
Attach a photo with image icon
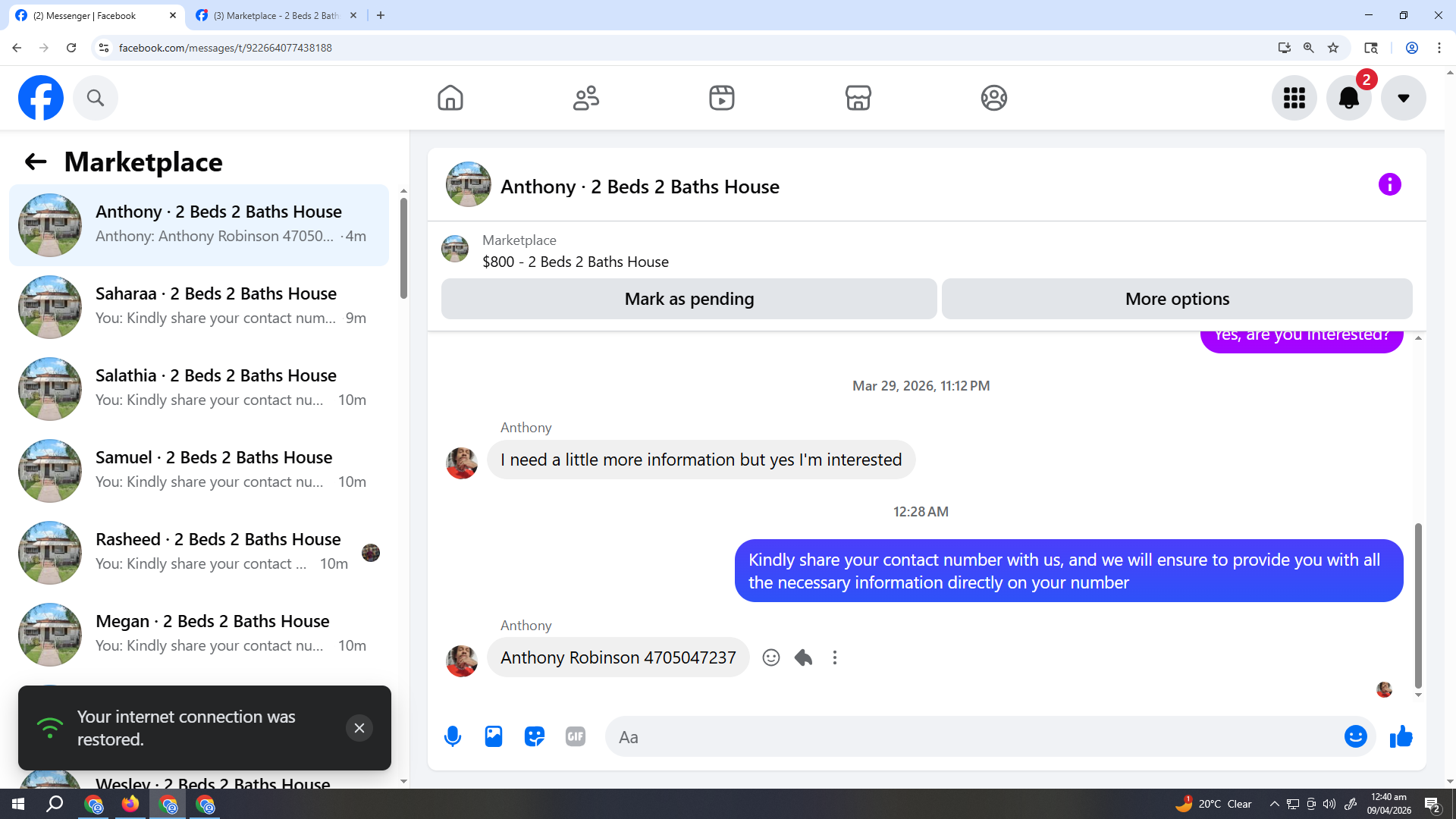(x=494, y=736)
